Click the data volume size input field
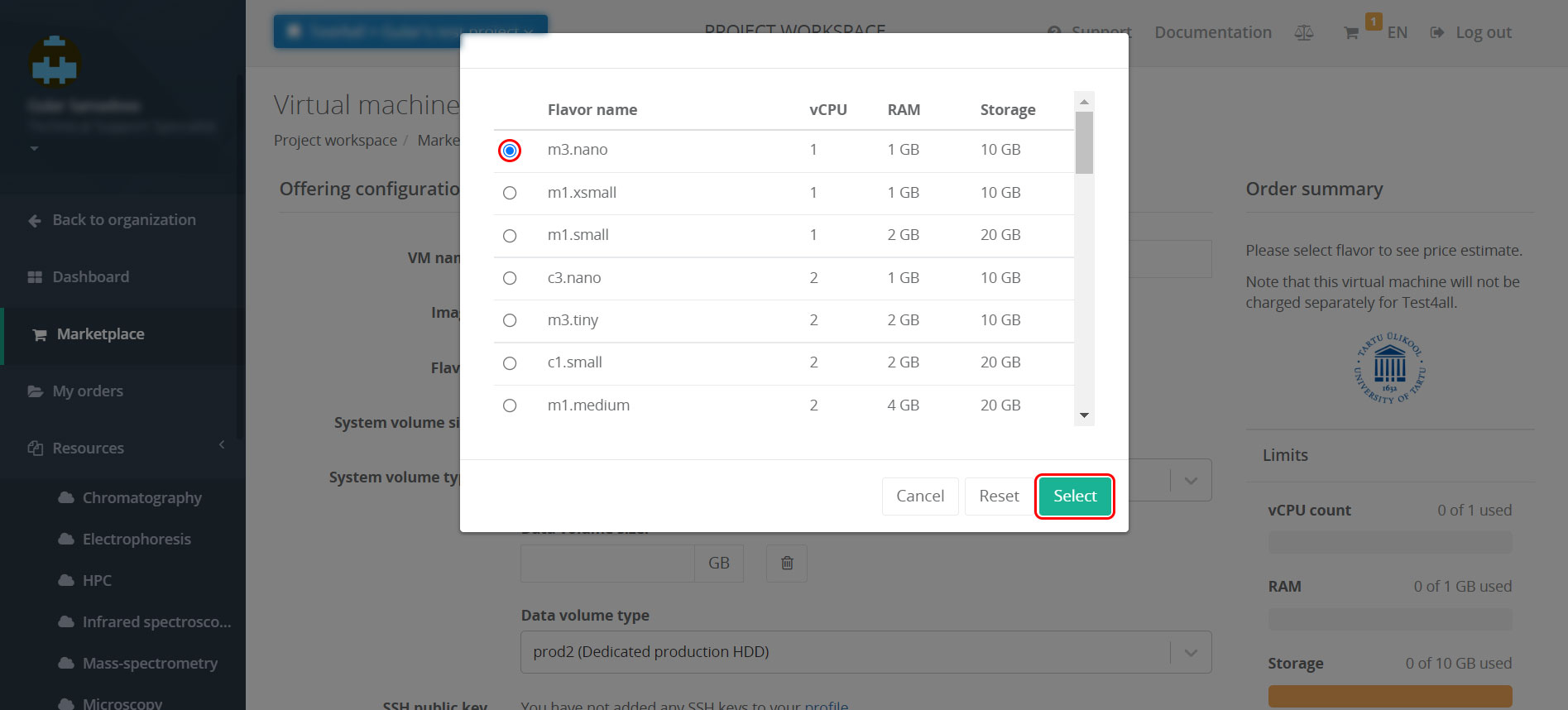The height and width of the screenshot is (710, 1568). pyautogui.click(x=607, y=563)
